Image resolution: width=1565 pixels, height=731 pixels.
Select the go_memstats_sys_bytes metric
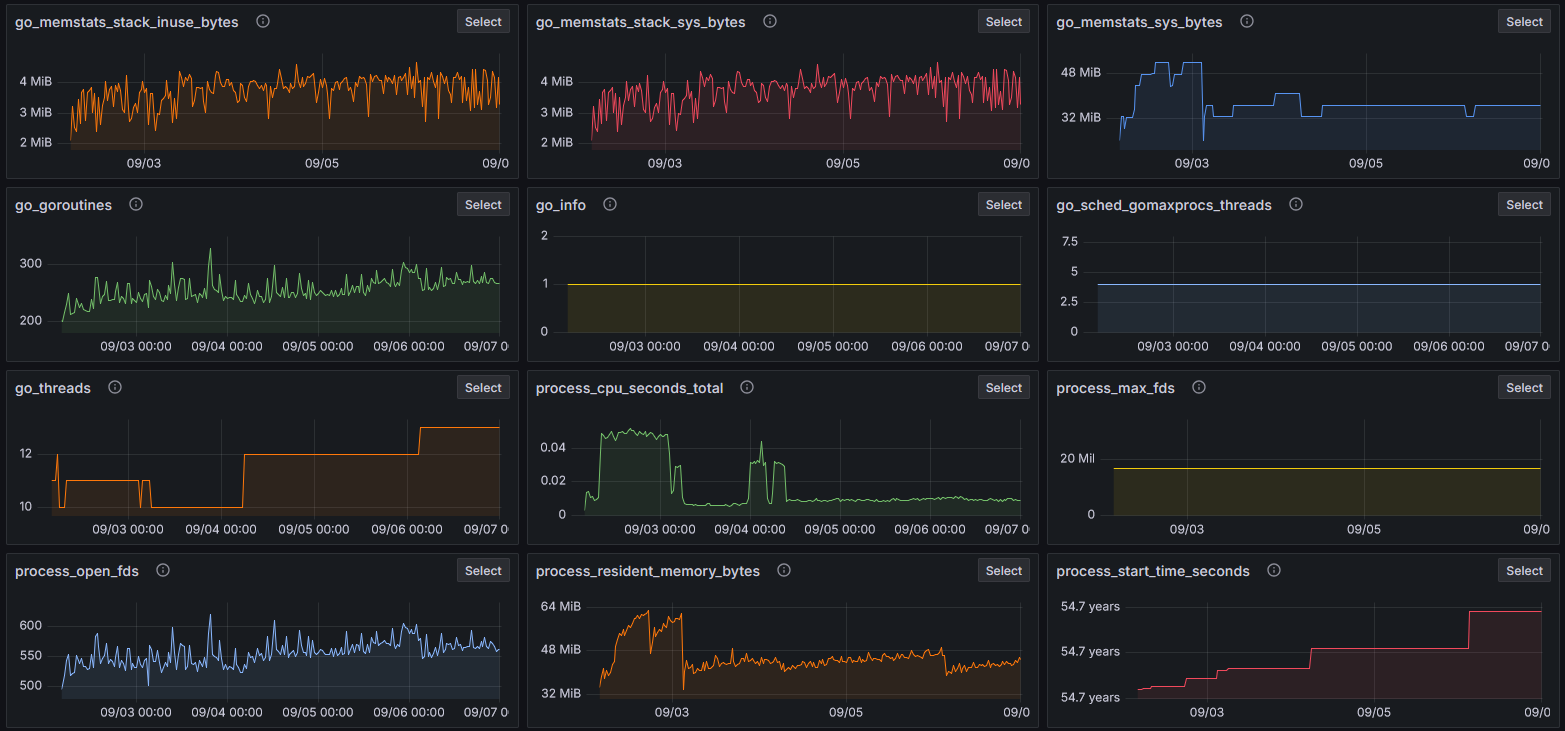point(1525,21)
